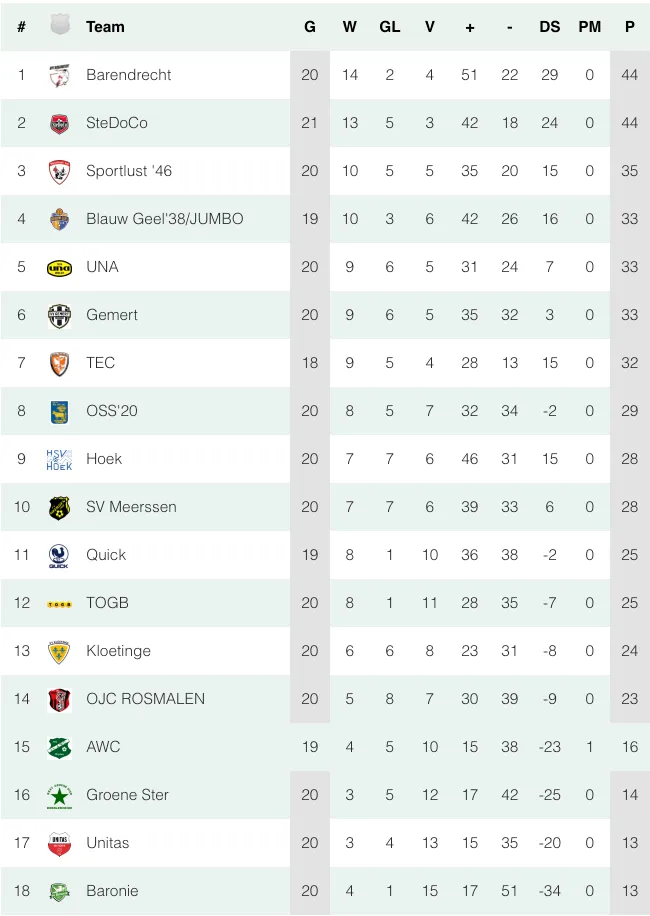Click the W wins column header
This screenshot has width=650, height=916.
350,27
